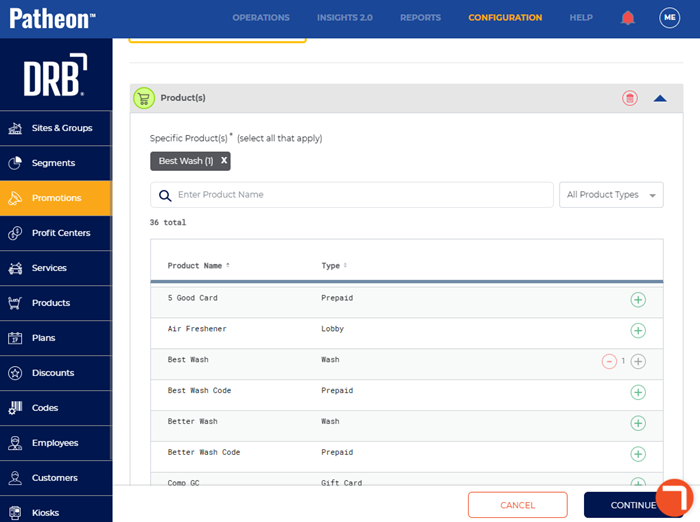
Task: Add Better Wash with plus icon
Action: pyautogui.click(x=638, y=423)
